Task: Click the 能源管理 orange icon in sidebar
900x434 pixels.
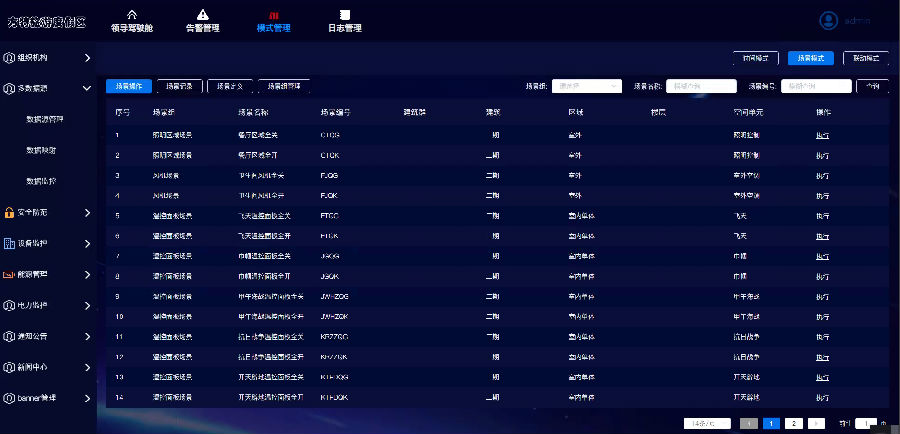Action: coord(9,274)
